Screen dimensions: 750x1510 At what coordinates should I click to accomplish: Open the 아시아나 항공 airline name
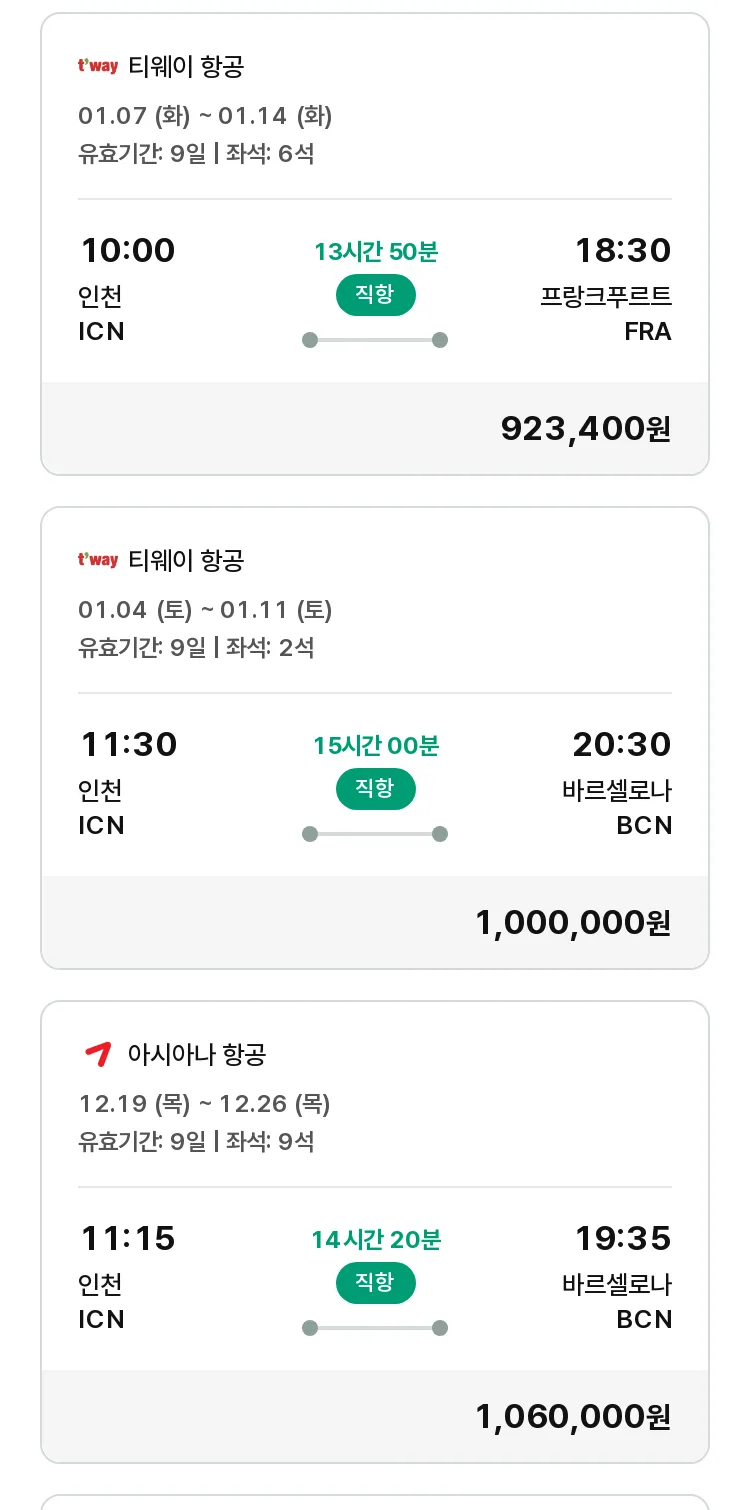pyautogui.click(x=197, y=1054)
